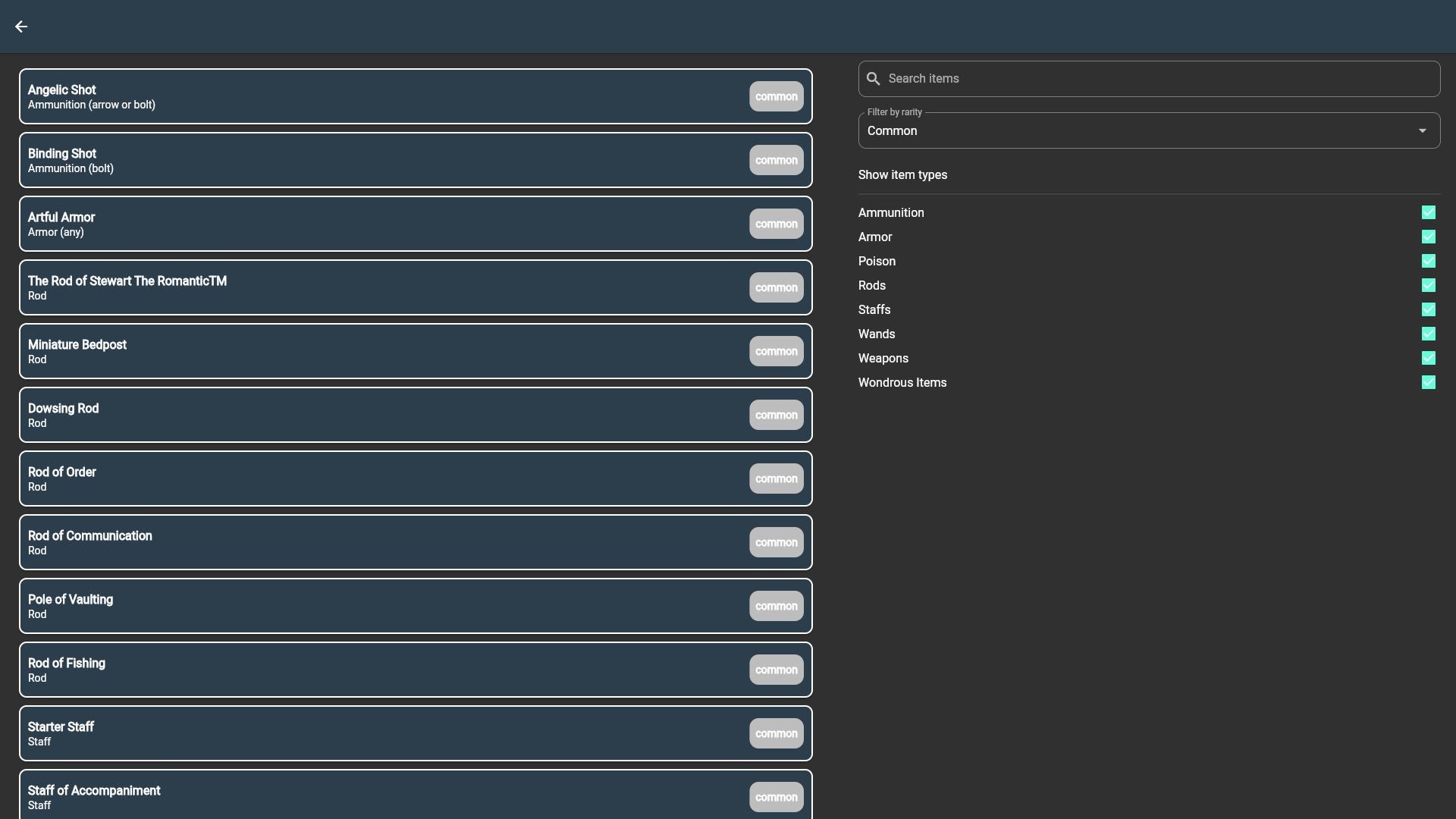Screen dimensions: 1456x819
Task: Click the back arrow icon
Action: coord(21,27)
